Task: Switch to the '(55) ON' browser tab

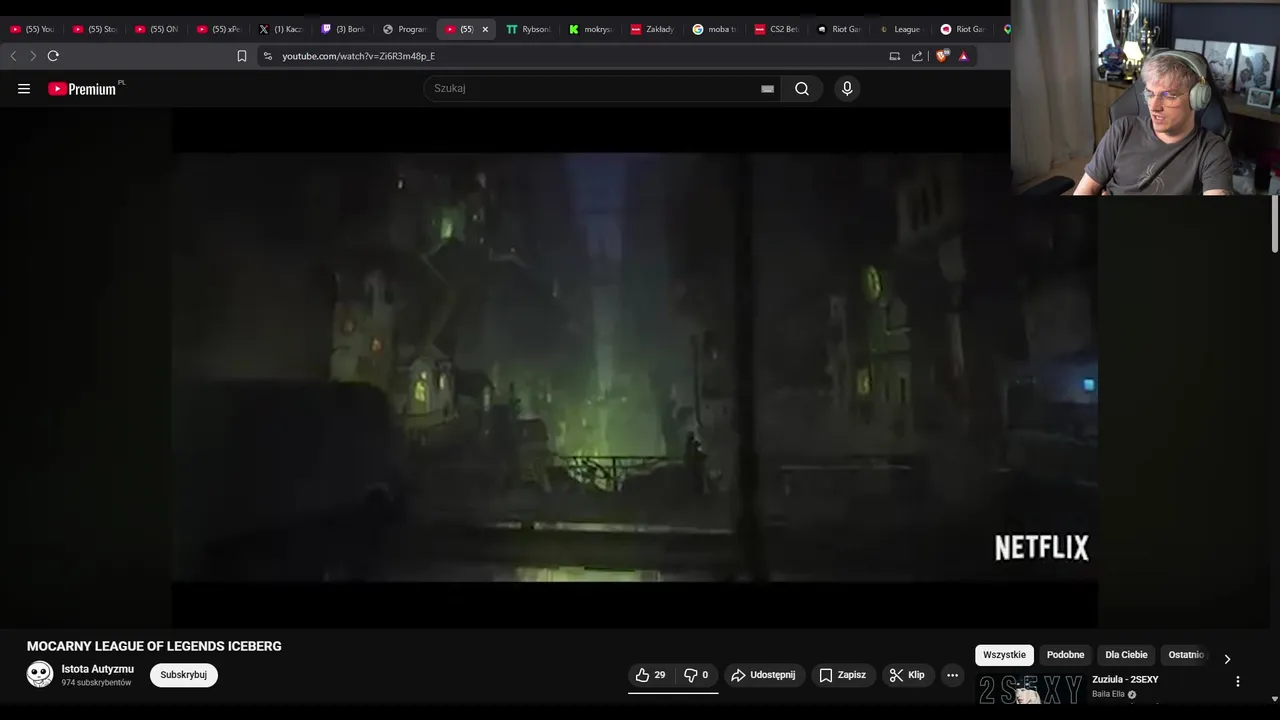Action: [157, 29]
